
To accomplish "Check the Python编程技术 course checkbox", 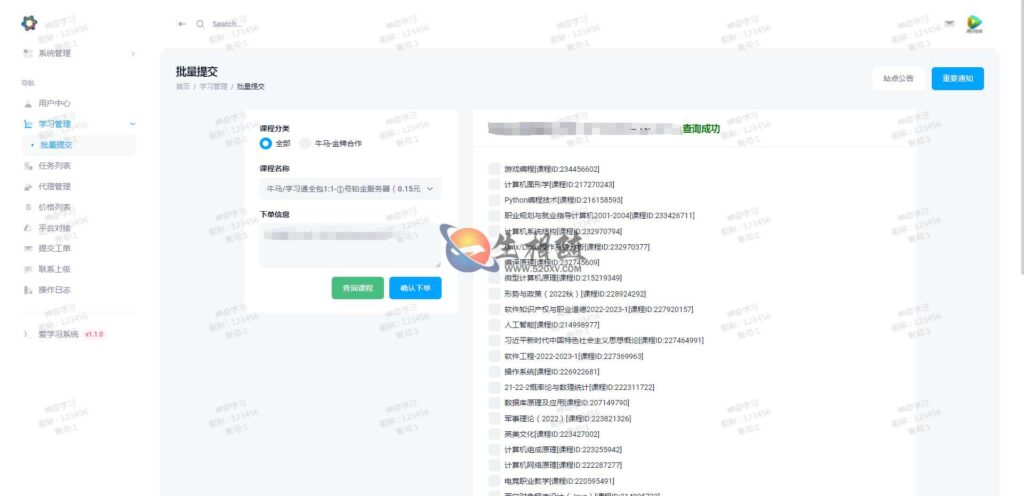I will tap(494, 200).
